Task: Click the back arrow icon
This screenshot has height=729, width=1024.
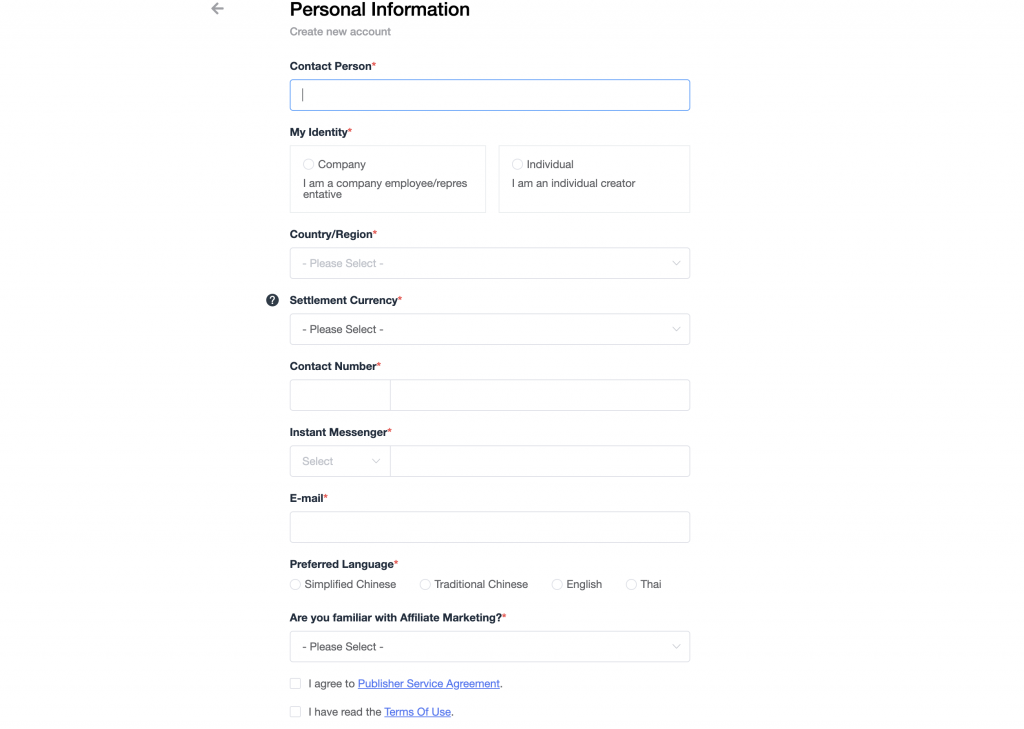Action: (x=217, y=9)
